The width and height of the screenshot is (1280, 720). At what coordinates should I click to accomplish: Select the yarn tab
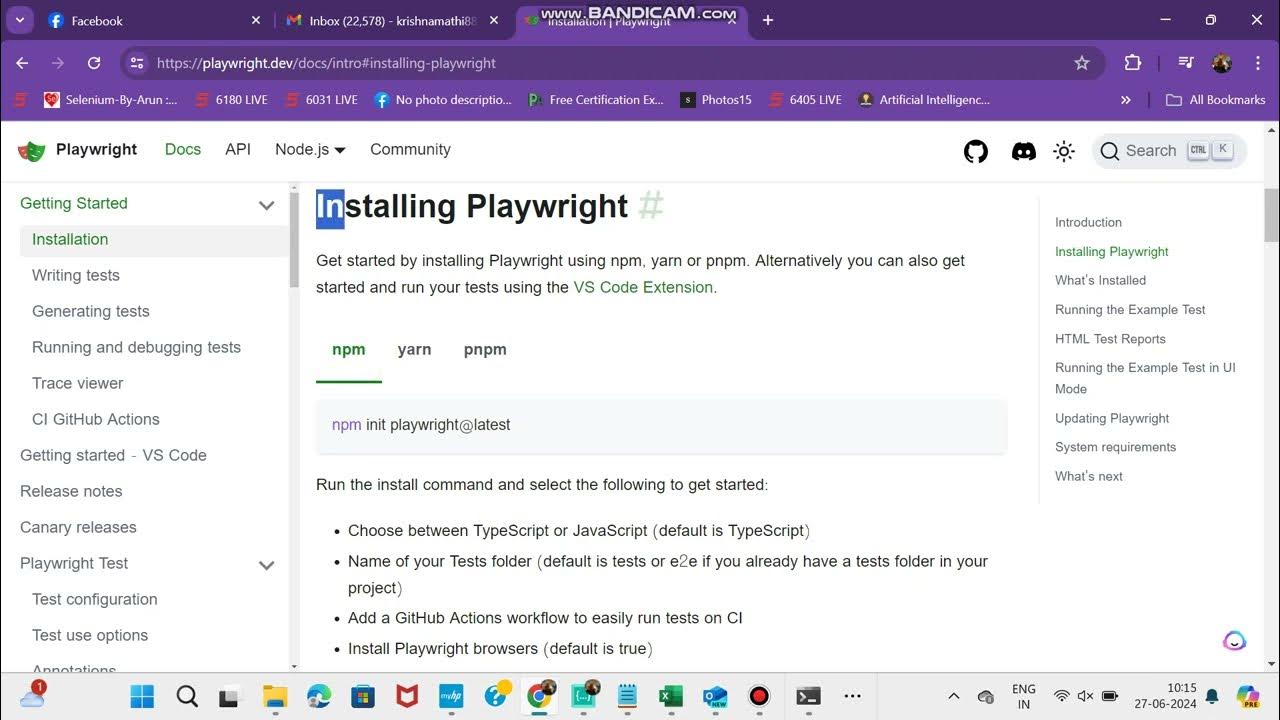pos(415,350)
